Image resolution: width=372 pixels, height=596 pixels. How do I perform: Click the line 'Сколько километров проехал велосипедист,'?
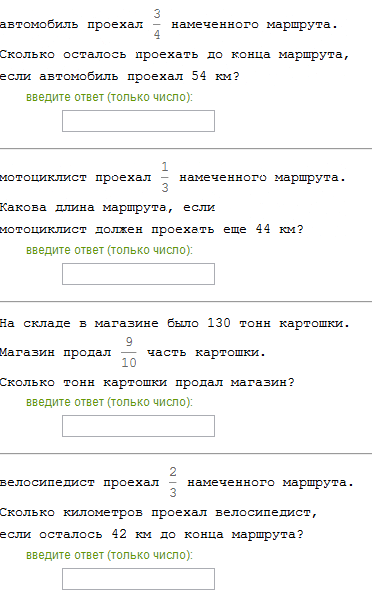[158, 513]
